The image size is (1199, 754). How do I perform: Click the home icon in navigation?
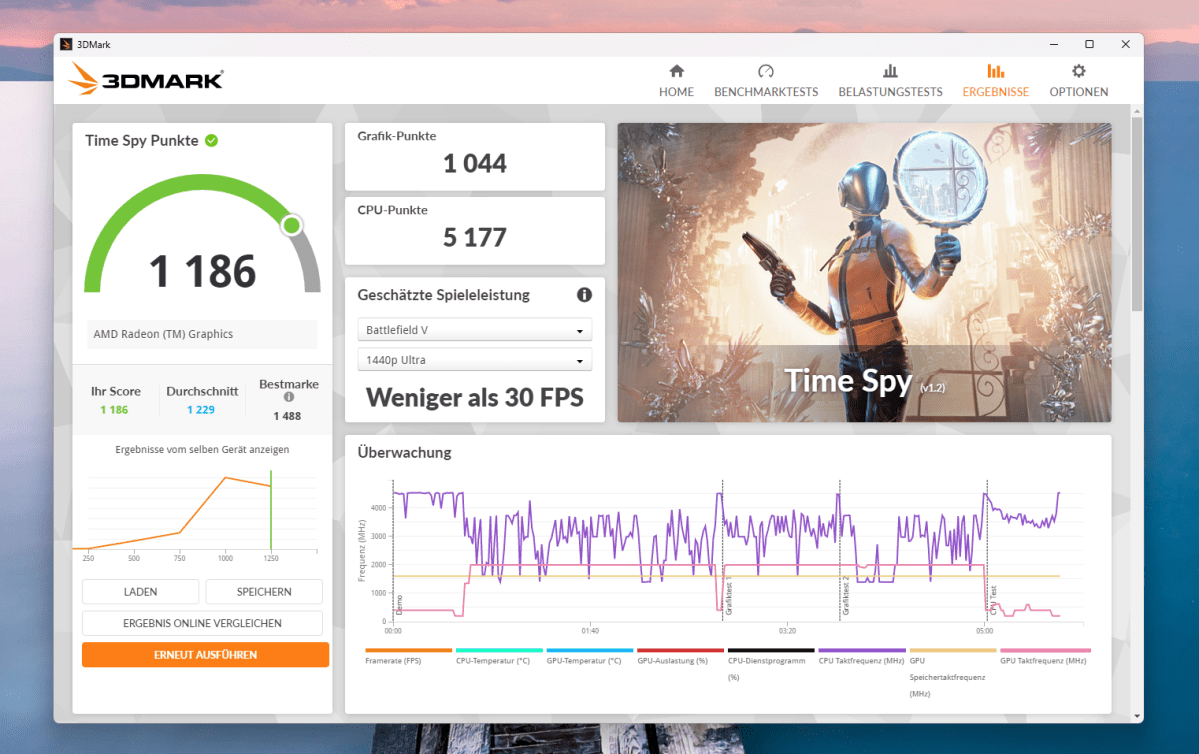click(677, 71)
